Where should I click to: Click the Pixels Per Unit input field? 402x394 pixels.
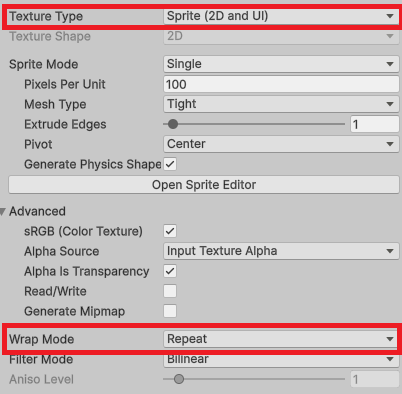[x=281, y=84]
